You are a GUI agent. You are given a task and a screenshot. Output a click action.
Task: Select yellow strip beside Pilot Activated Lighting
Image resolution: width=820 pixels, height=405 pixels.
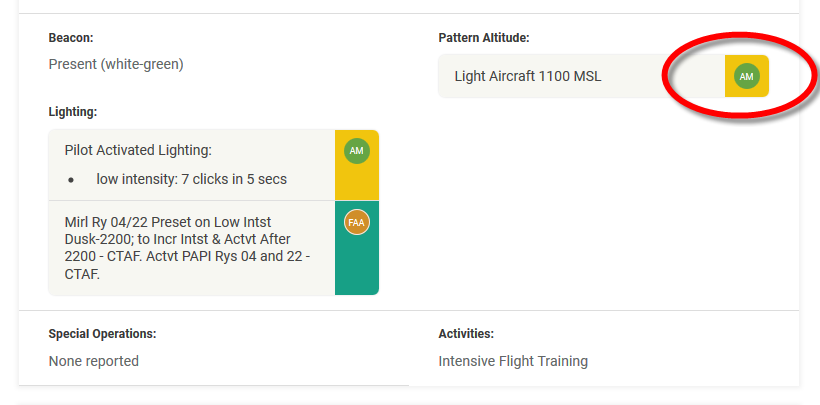pyautogui.click(x=357, y=165)
